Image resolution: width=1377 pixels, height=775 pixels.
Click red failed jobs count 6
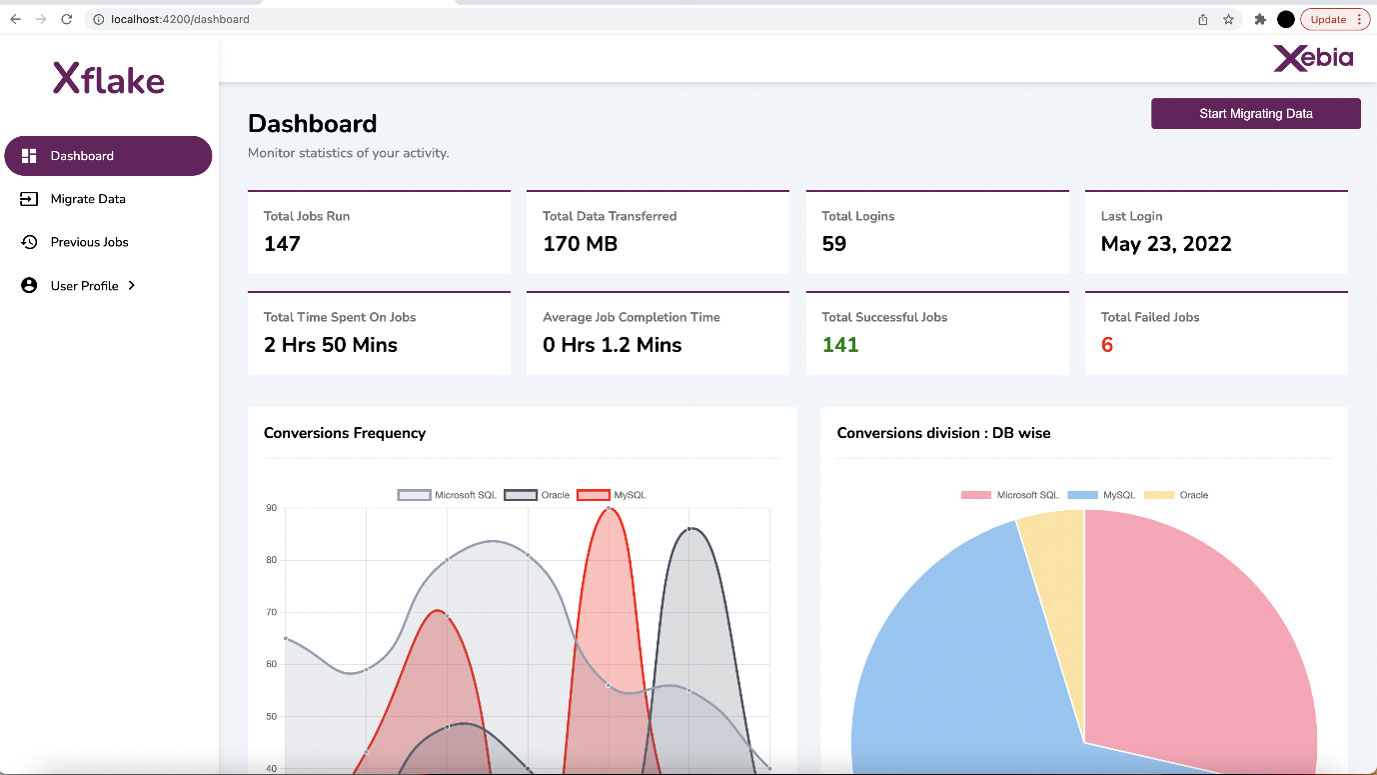tap(1107, 345)
